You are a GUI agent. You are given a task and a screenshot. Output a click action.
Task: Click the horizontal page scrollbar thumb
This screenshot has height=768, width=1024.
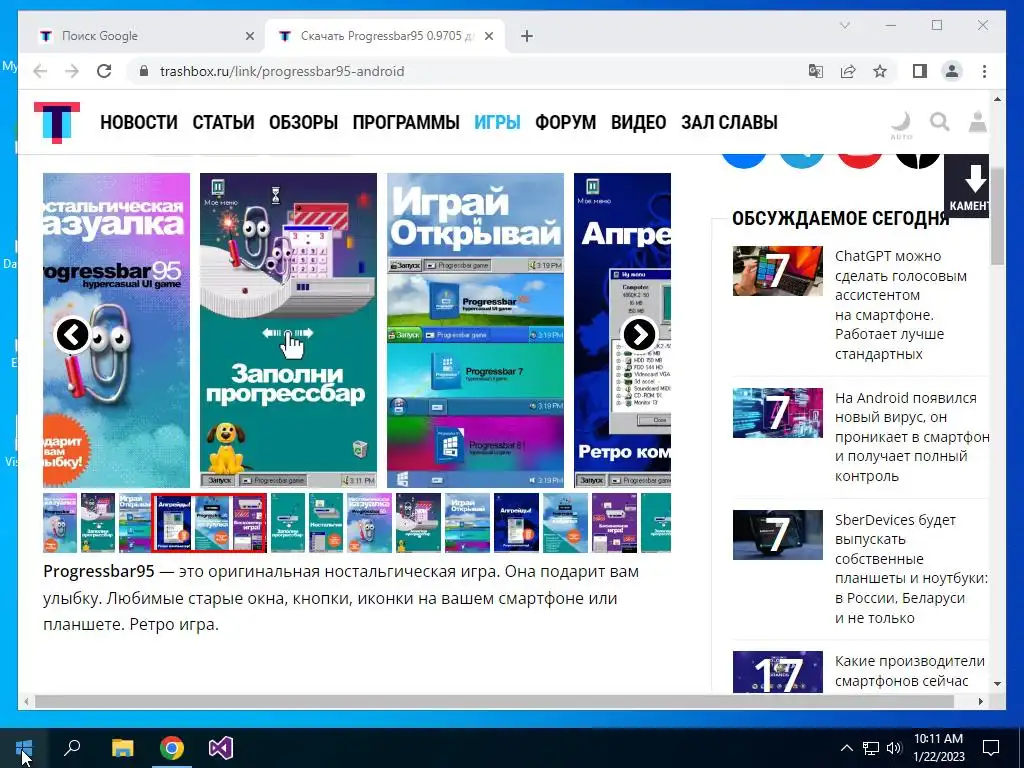[494, 701]
